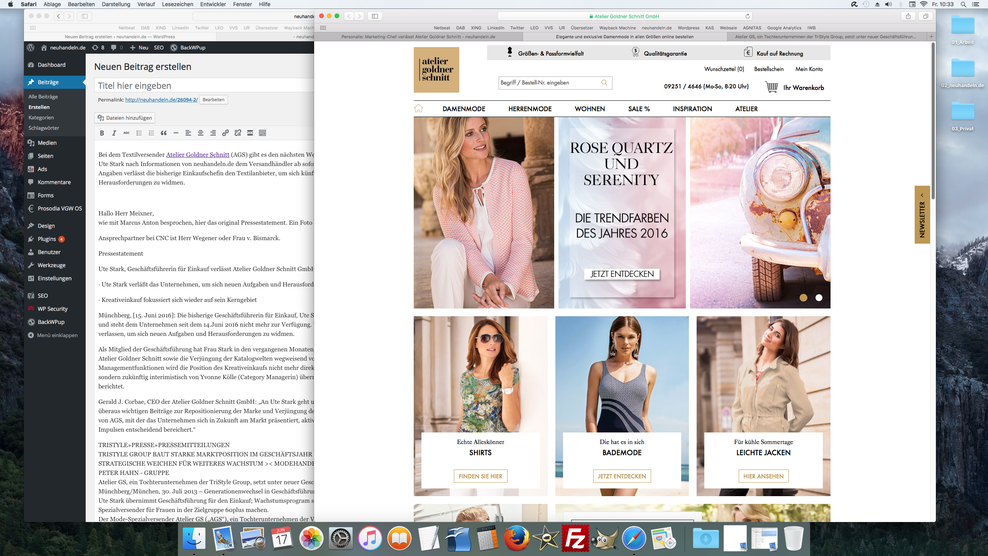
Task: Open HERRENMODE category in shop menu
Action: [x=530, y=108]
